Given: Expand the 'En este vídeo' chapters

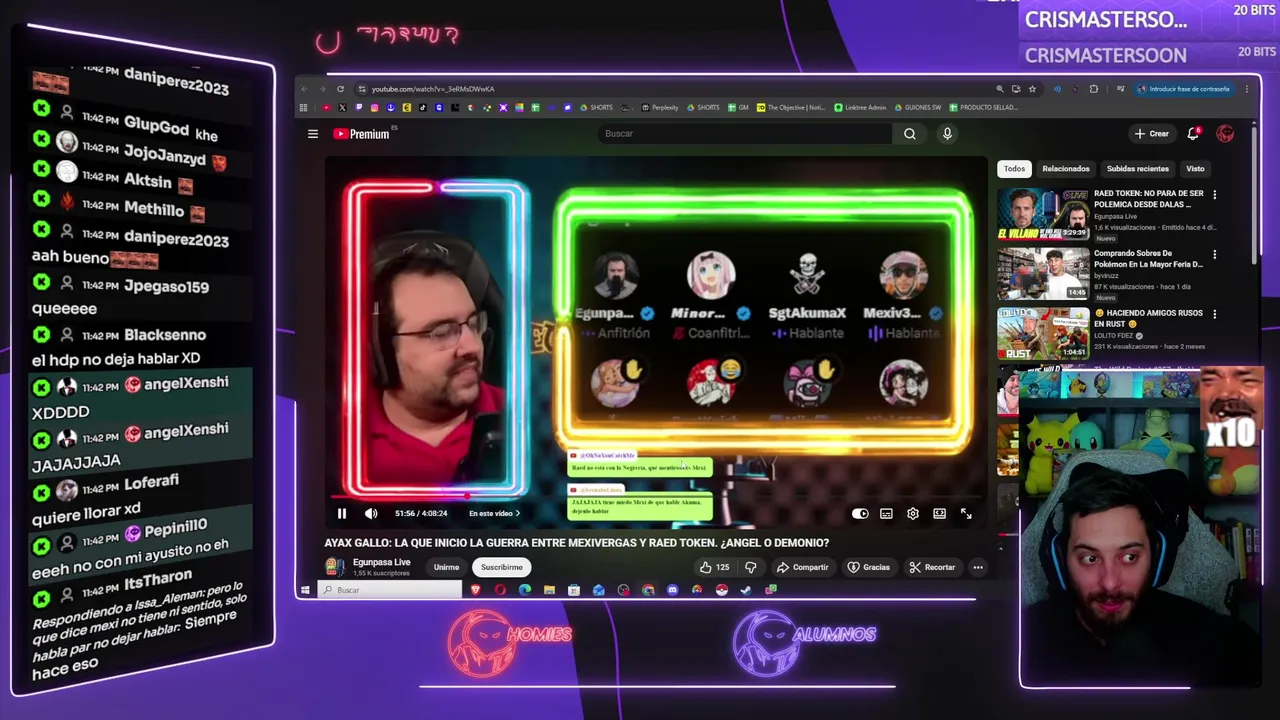Looking at the screenshot, I should [x=494, y=514].
